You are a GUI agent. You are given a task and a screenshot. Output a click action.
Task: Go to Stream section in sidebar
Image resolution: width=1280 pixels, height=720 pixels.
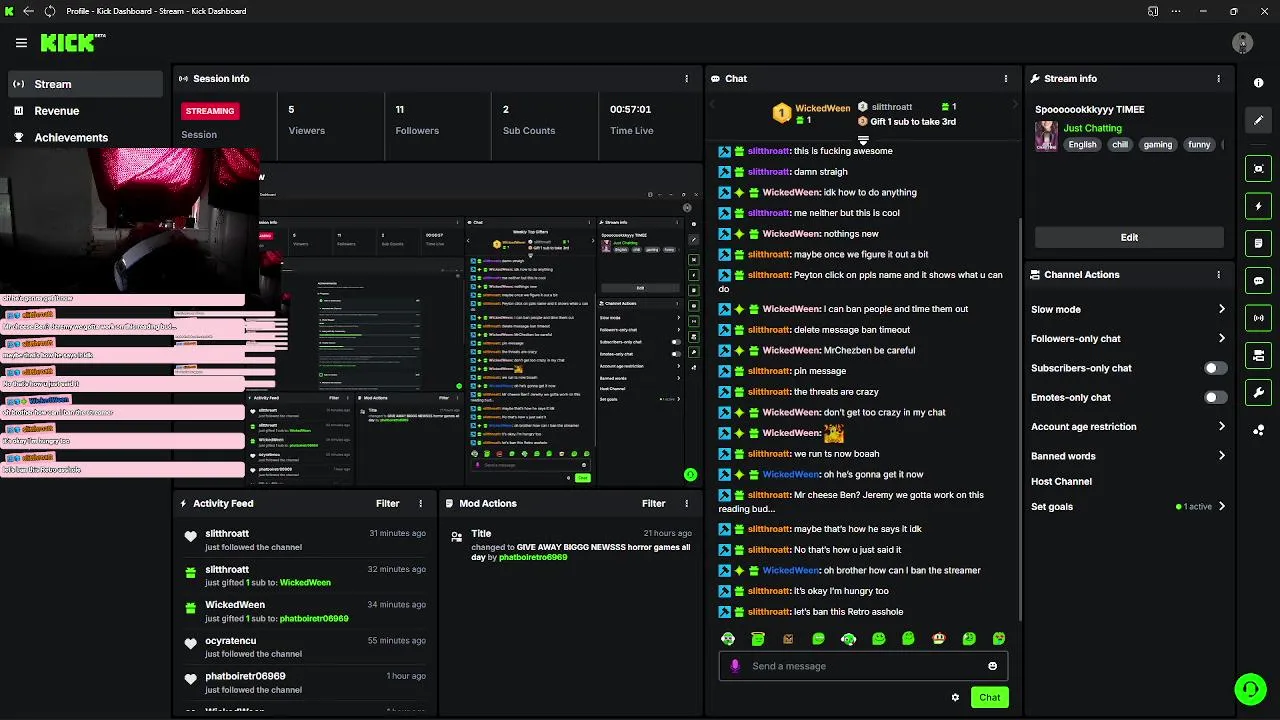coord(84,84)
